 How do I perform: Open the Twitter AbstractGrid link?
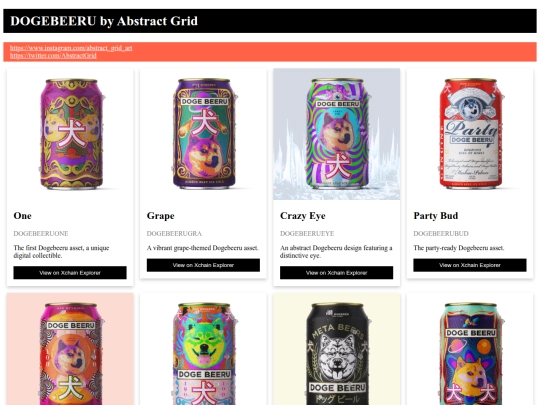point(53,55)
